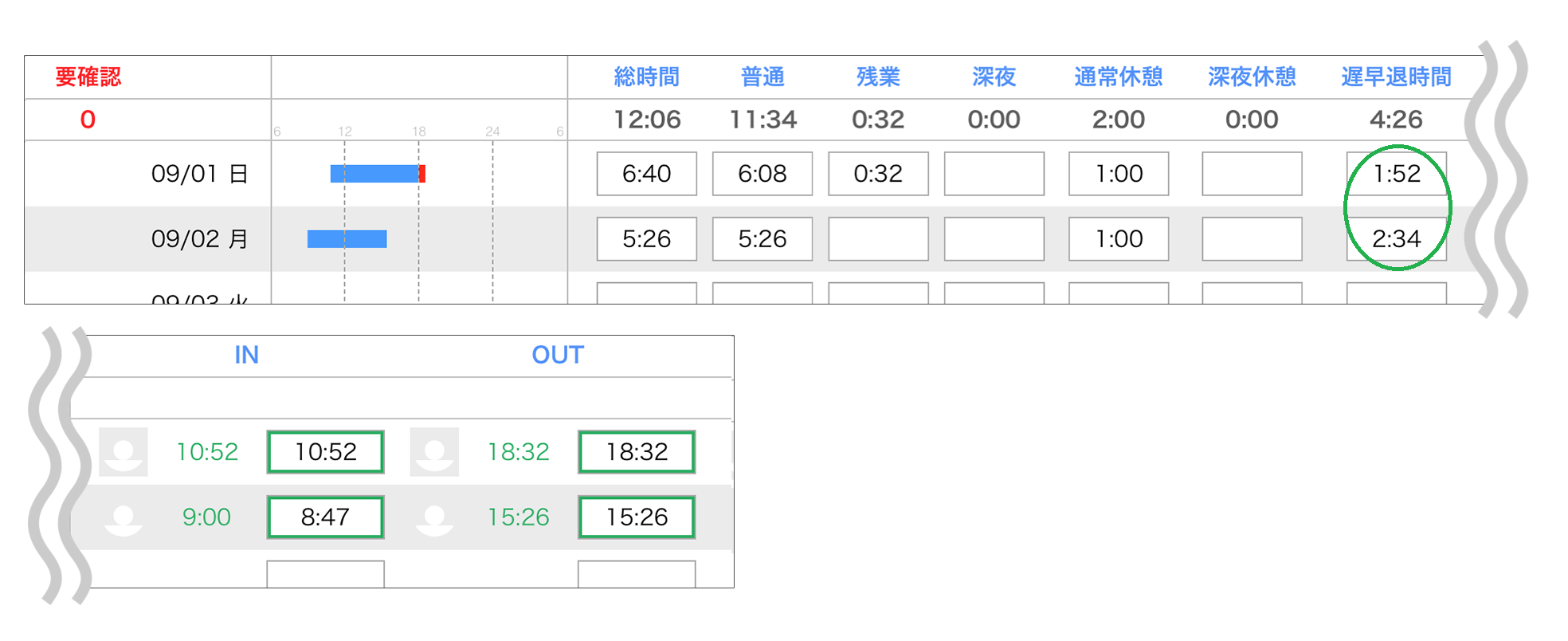This screenshot has width=1568, height=641.
Task: Click the 遅早退時間 field showing 2:34
Action: 1397,239
